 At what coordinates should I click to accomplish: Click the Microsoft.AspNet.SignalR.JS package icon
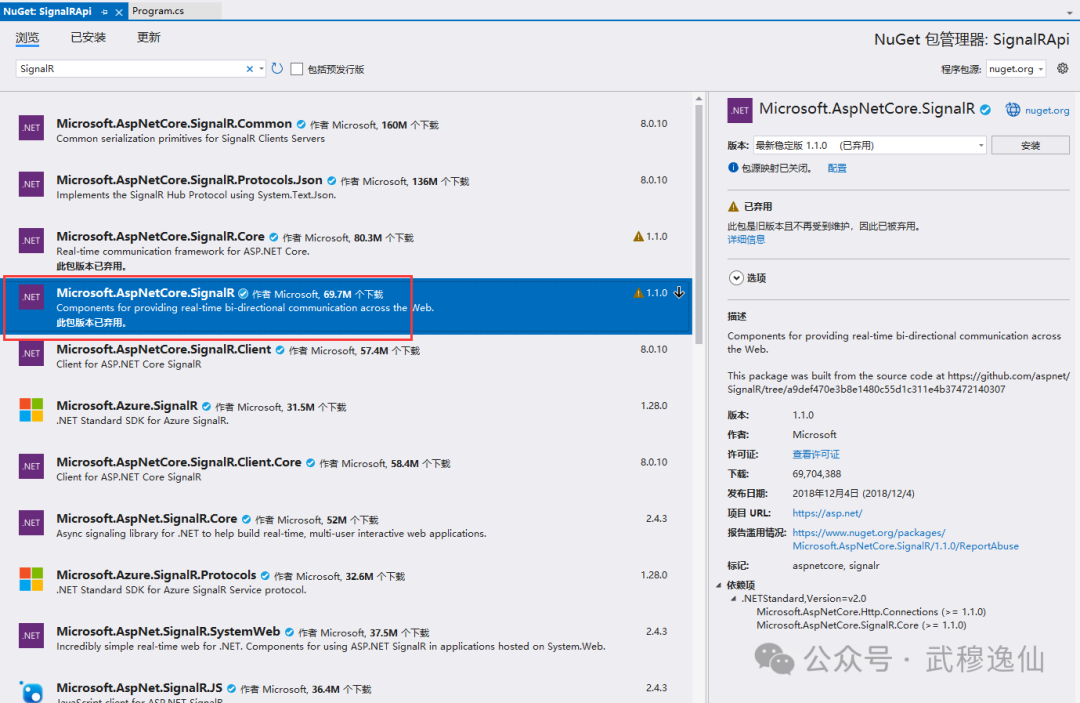point(31,691)
